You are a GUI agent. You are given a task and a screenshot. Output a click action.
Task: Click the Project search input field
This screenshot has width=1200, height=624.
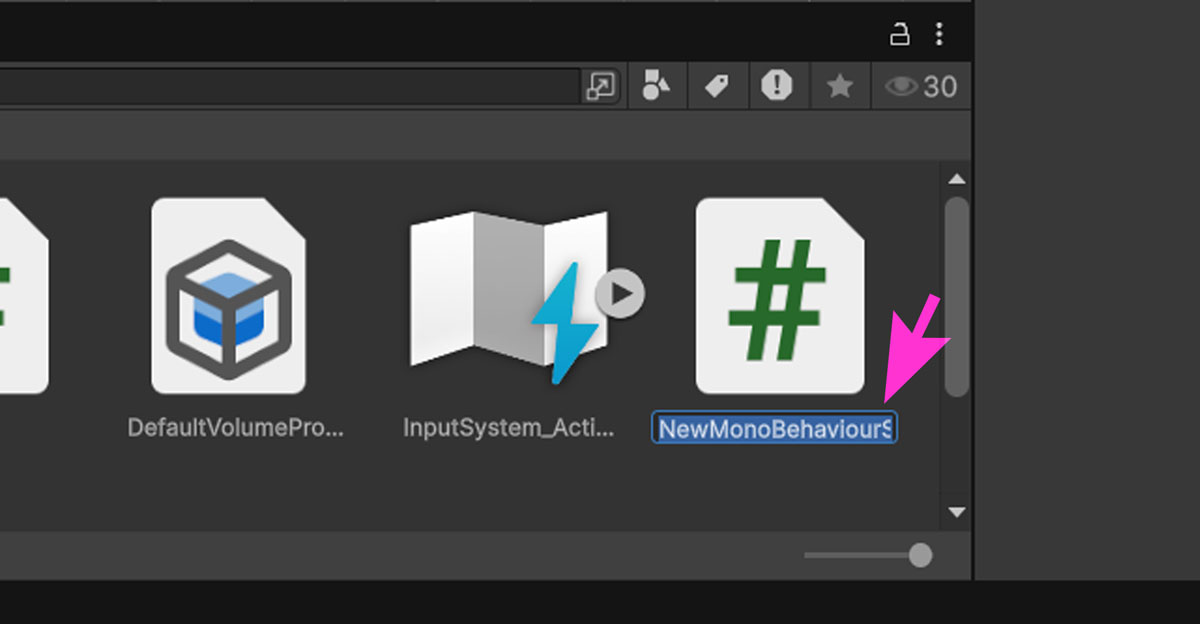[290, 87]
